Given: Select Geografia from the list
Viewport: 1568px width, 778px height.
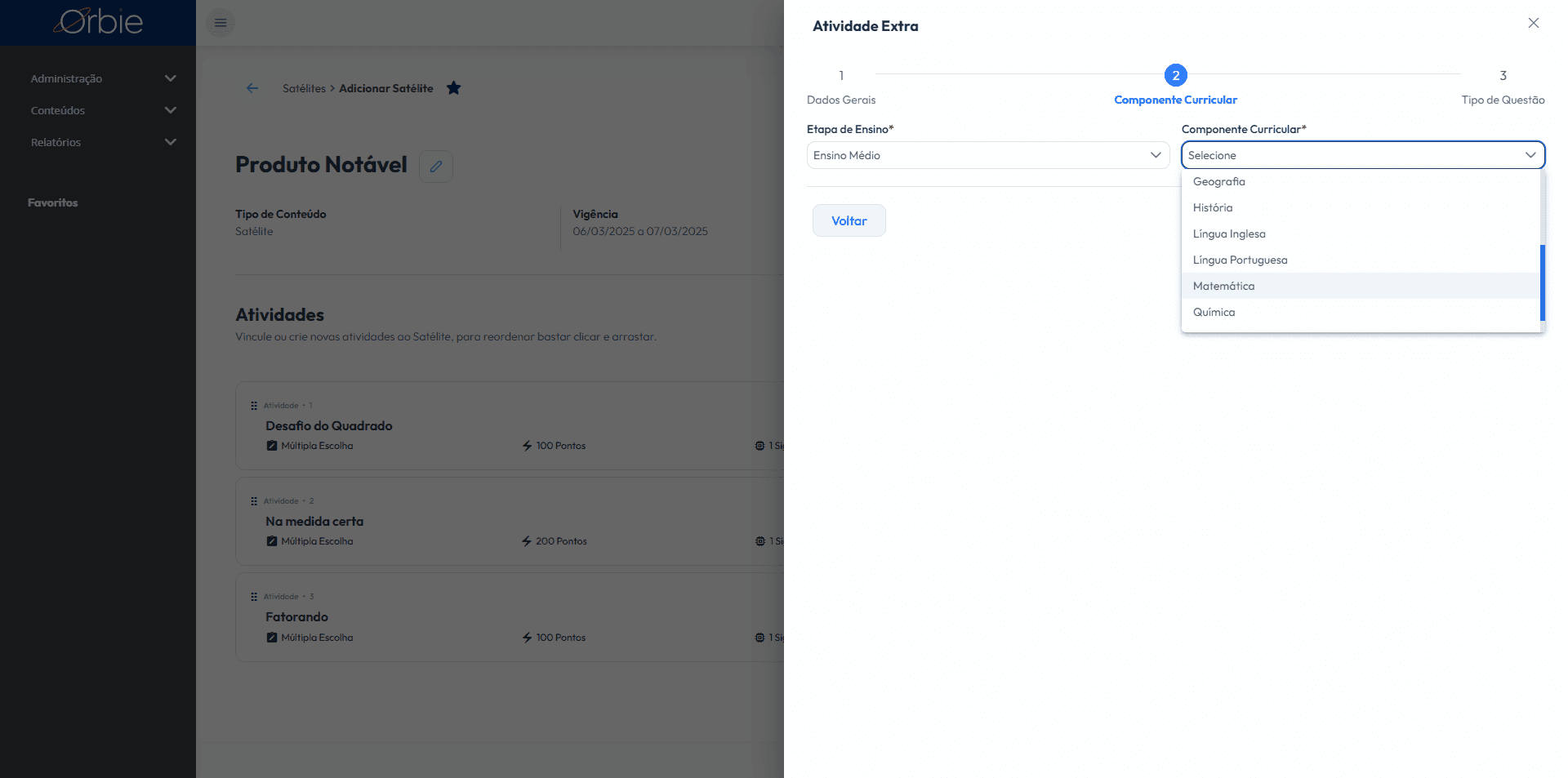Looking at the screenshot, I should click(x=1361, y=181).
